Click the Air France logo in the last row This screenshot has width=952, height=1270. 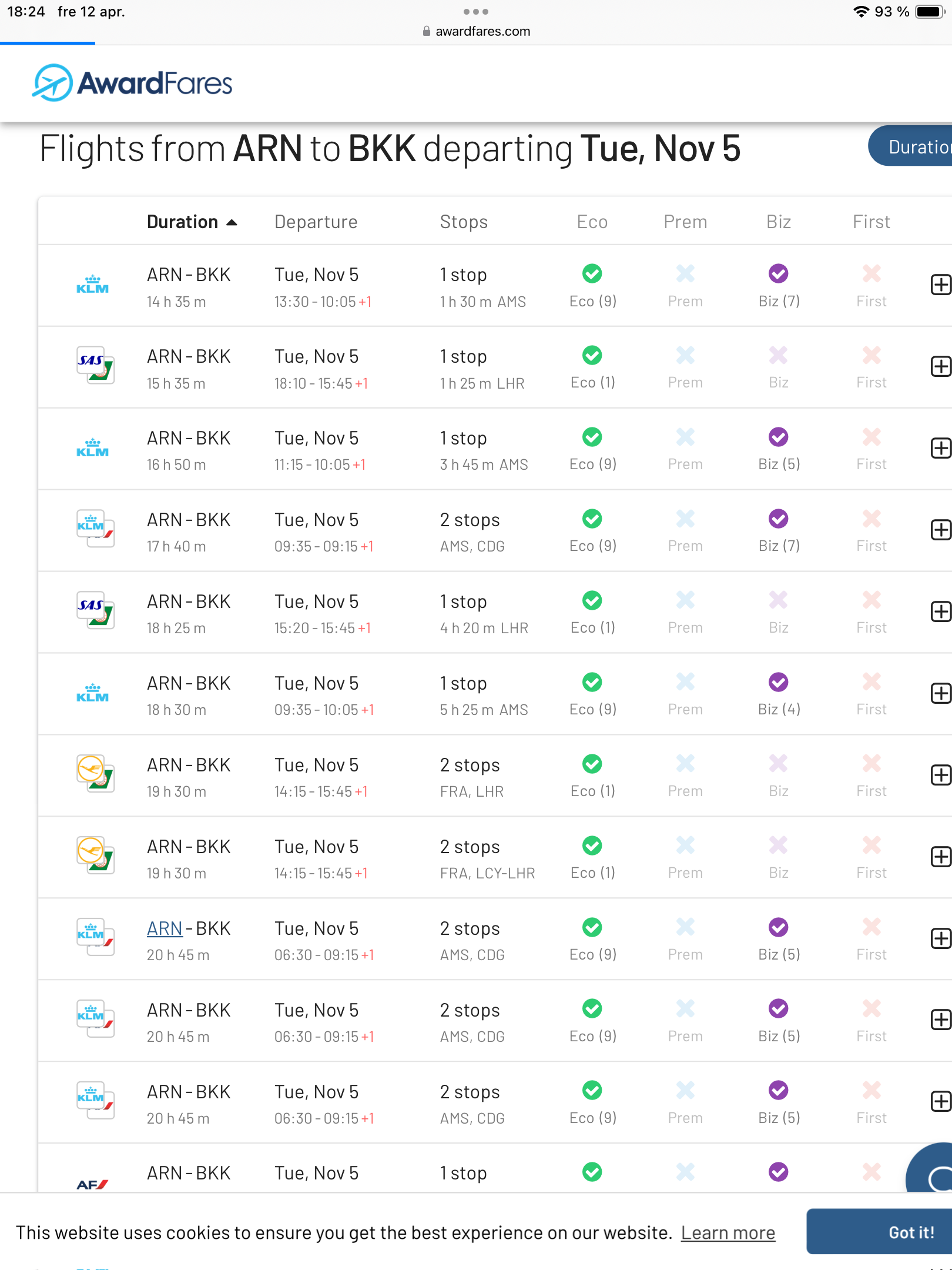[x=92, y=1184]
